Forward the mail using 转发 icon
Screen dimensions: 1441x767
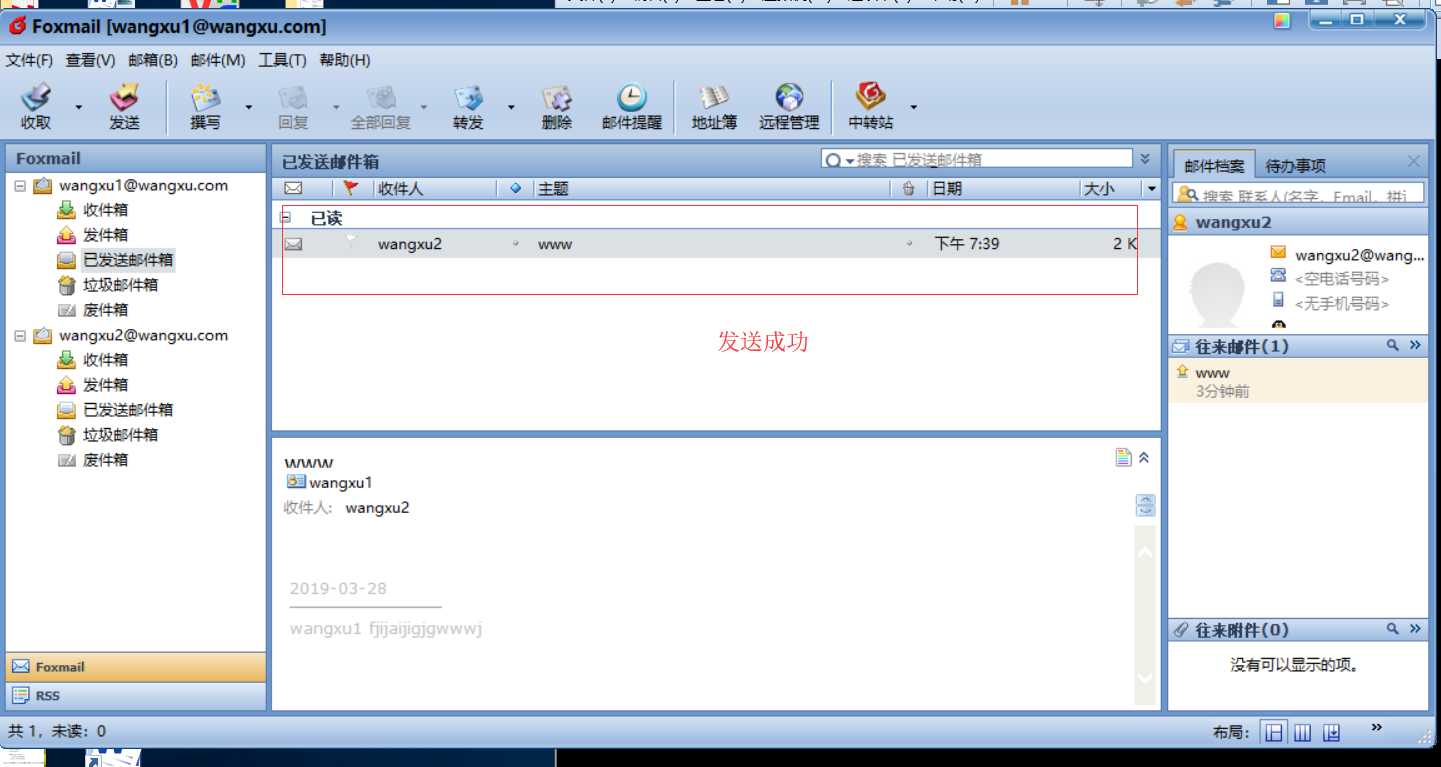point(468,97)
